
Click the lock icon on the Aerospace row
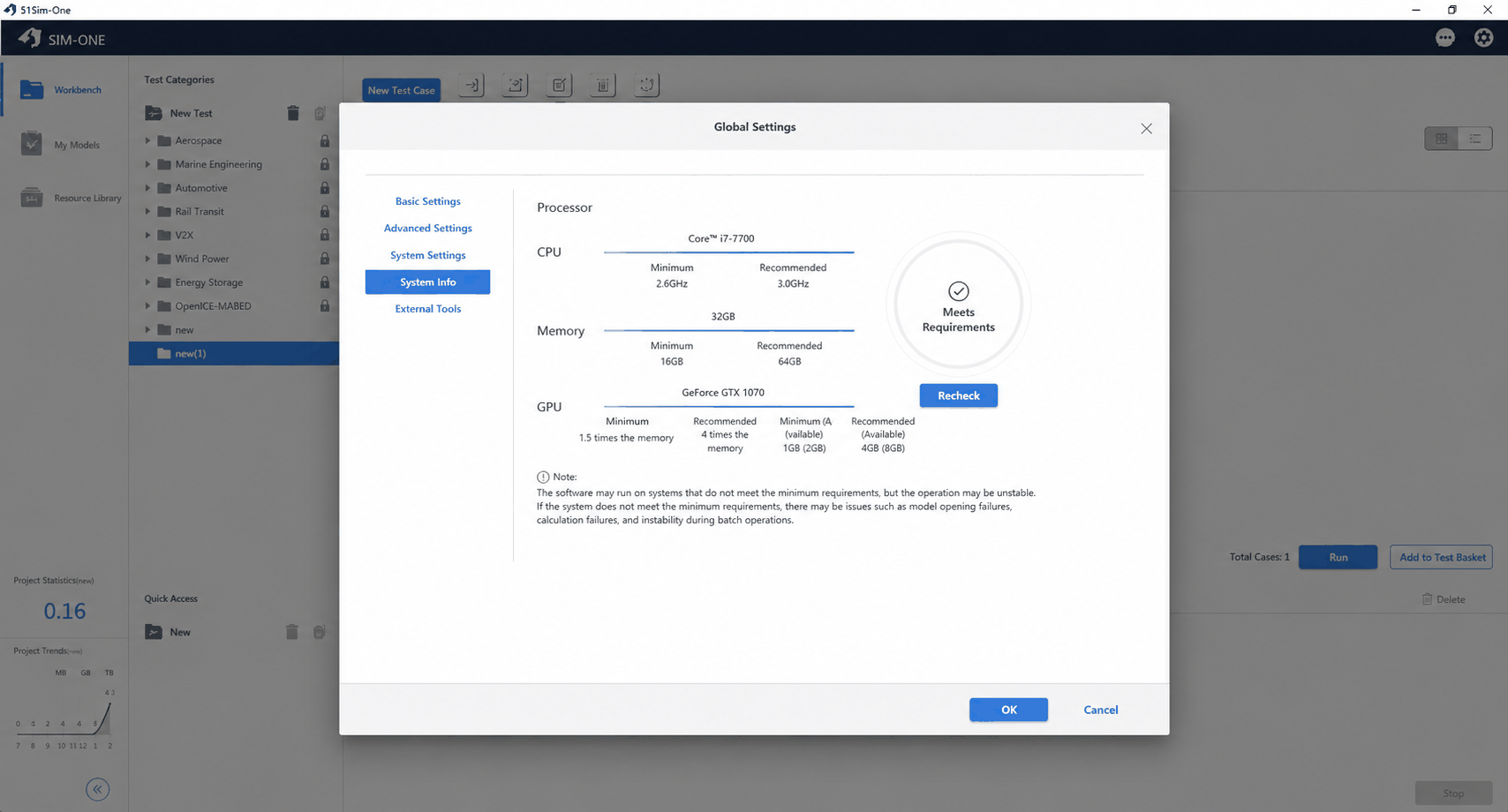[x=325, y=141]
